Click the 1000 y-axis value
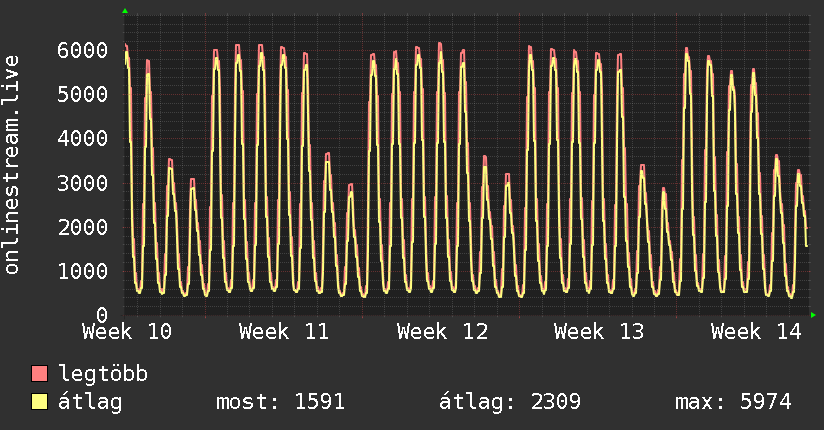Viewport: 824px width, 430px height. click(83, 271)
